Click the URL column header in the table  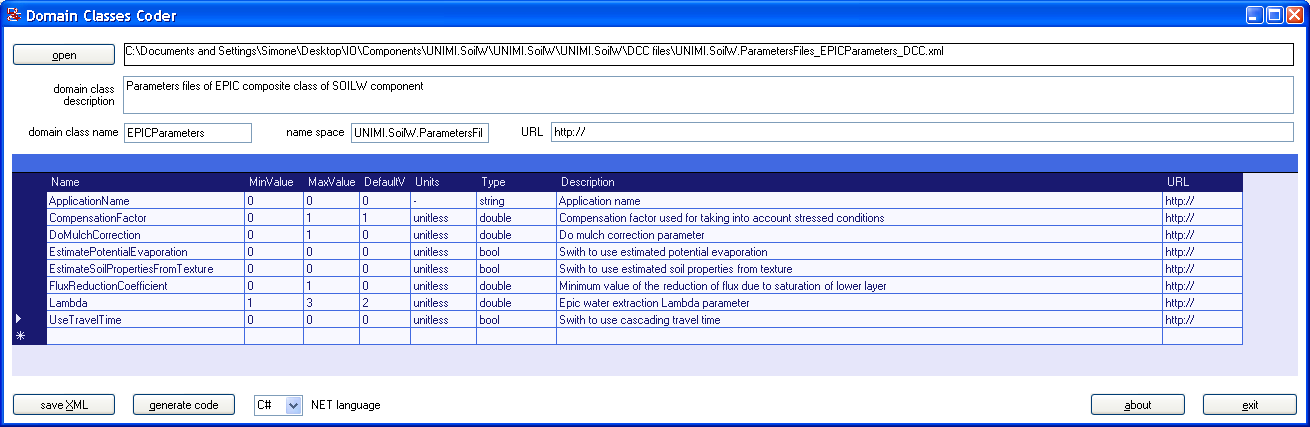click(1203, 182)
